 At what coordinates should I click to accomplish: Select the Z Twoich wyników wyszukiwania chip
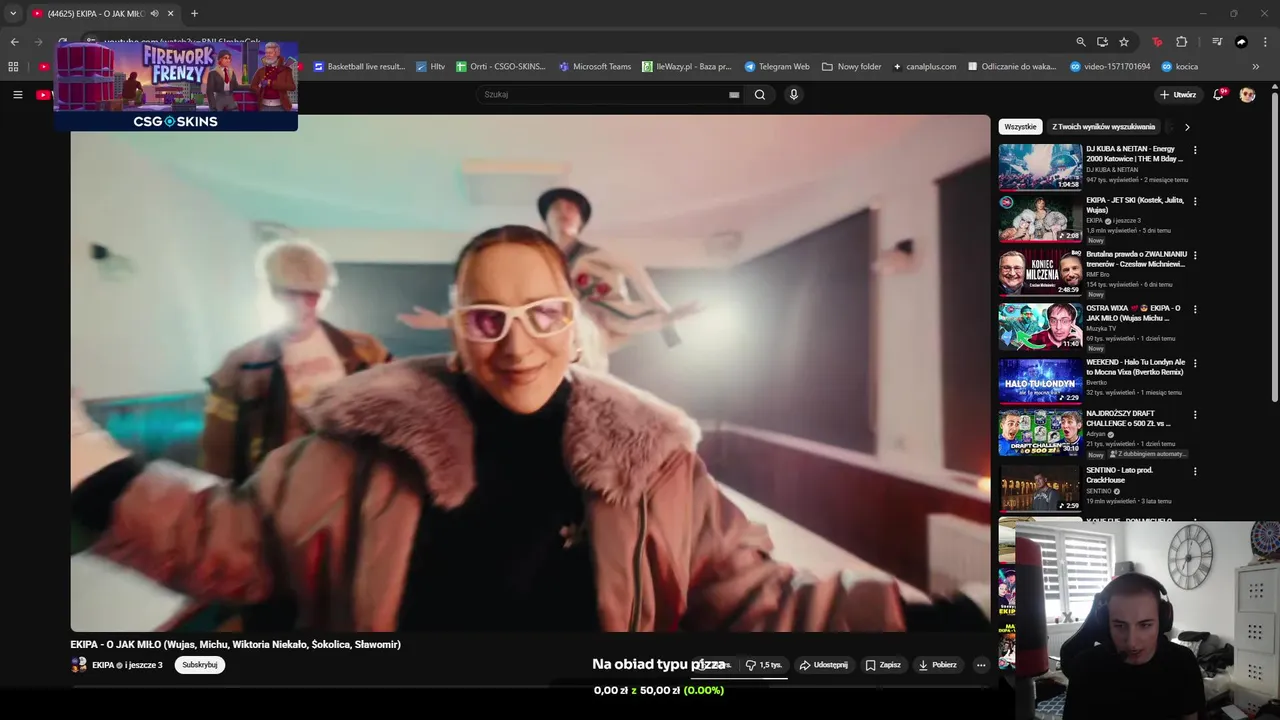point(1103,127)
